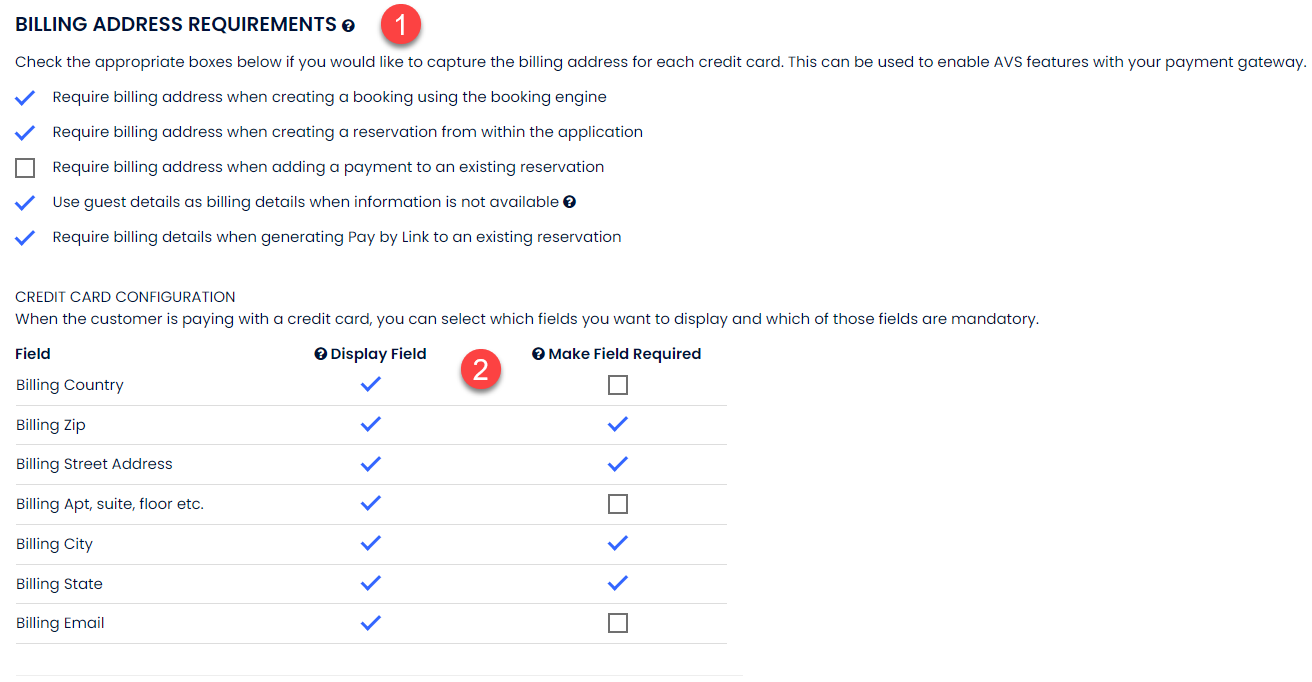Enable billing address when adding a payment
Viewport: 1312px width, 682px height.
click(26, 168)
